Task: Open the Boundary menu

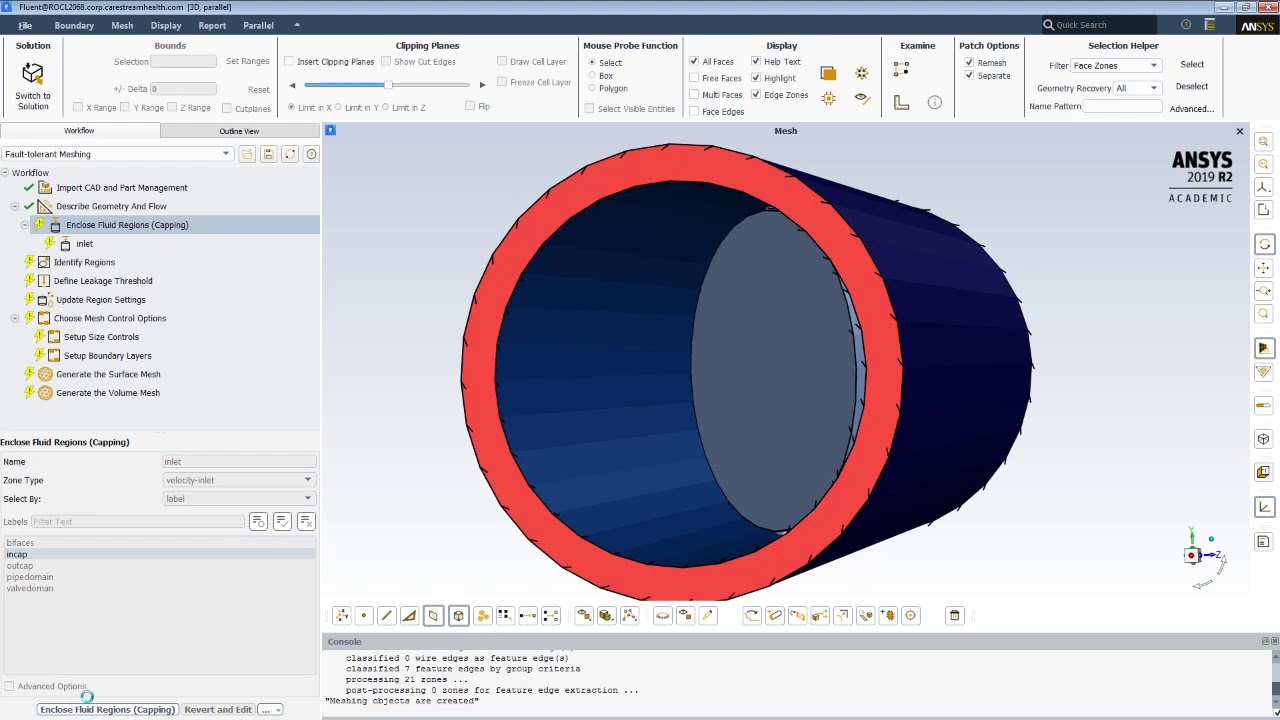Action: tap(74, 25)
